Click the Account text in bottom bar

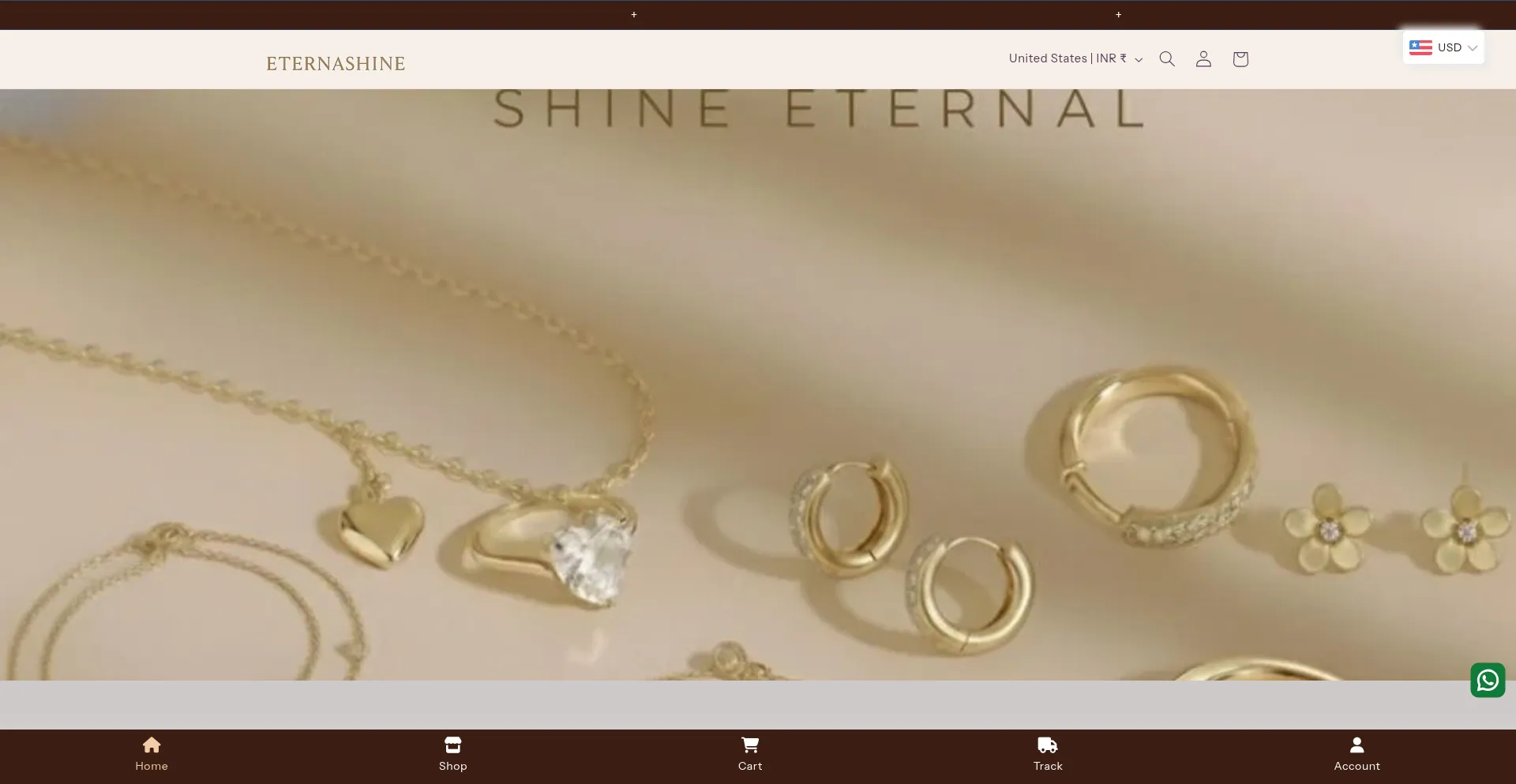click(1357, 766)
